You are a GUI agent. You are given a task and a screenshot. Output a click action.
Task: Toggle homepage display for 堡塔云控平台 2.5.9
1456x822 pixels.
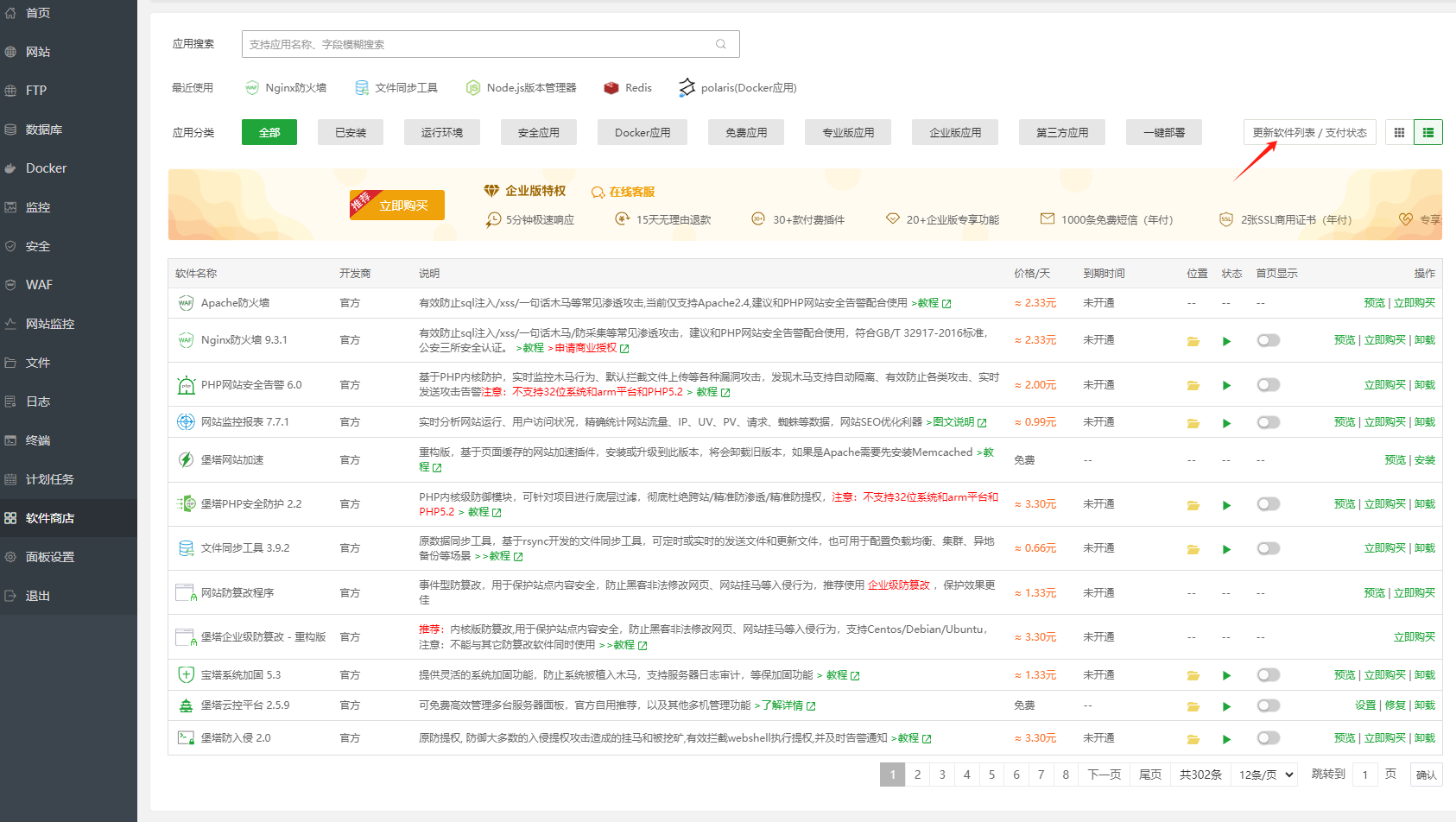click(x=1268, y=705)
